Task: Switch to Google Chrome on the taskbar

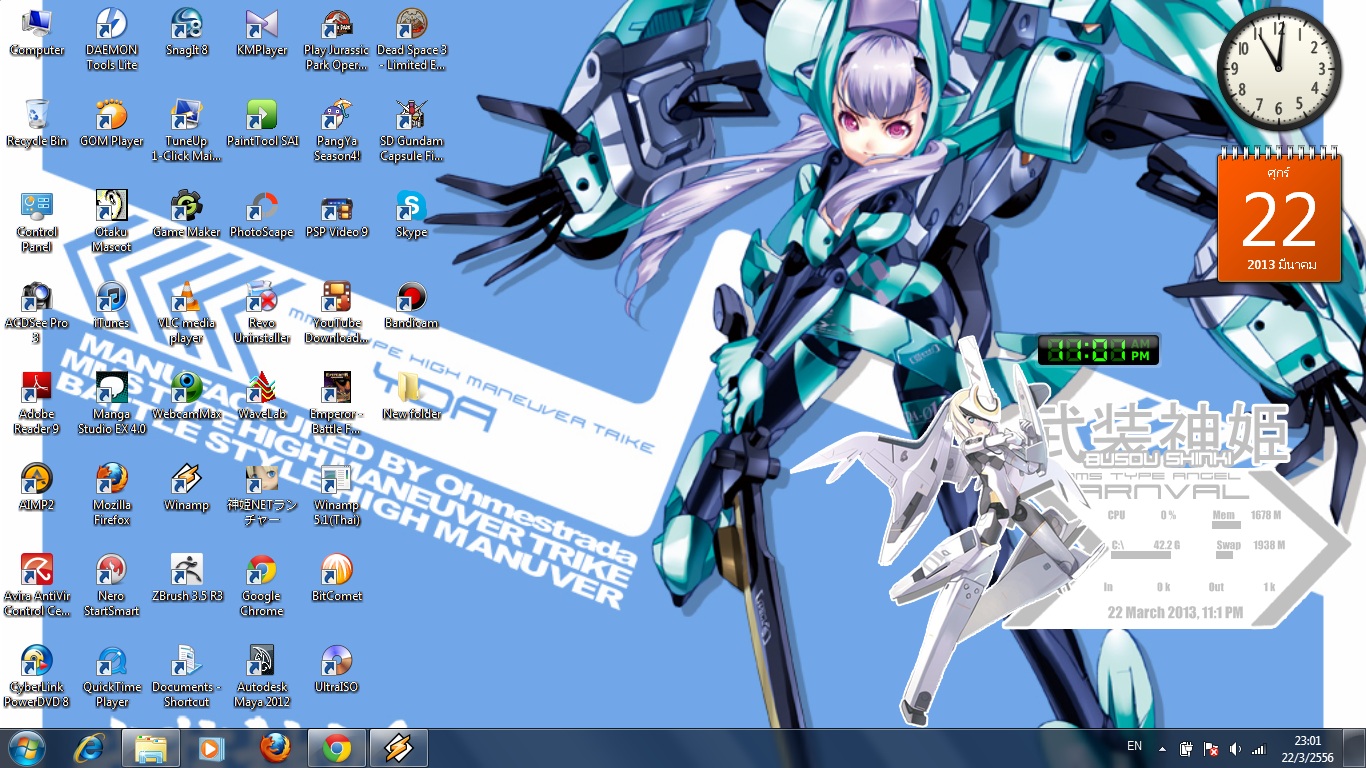Action: [x=337, y=748]
